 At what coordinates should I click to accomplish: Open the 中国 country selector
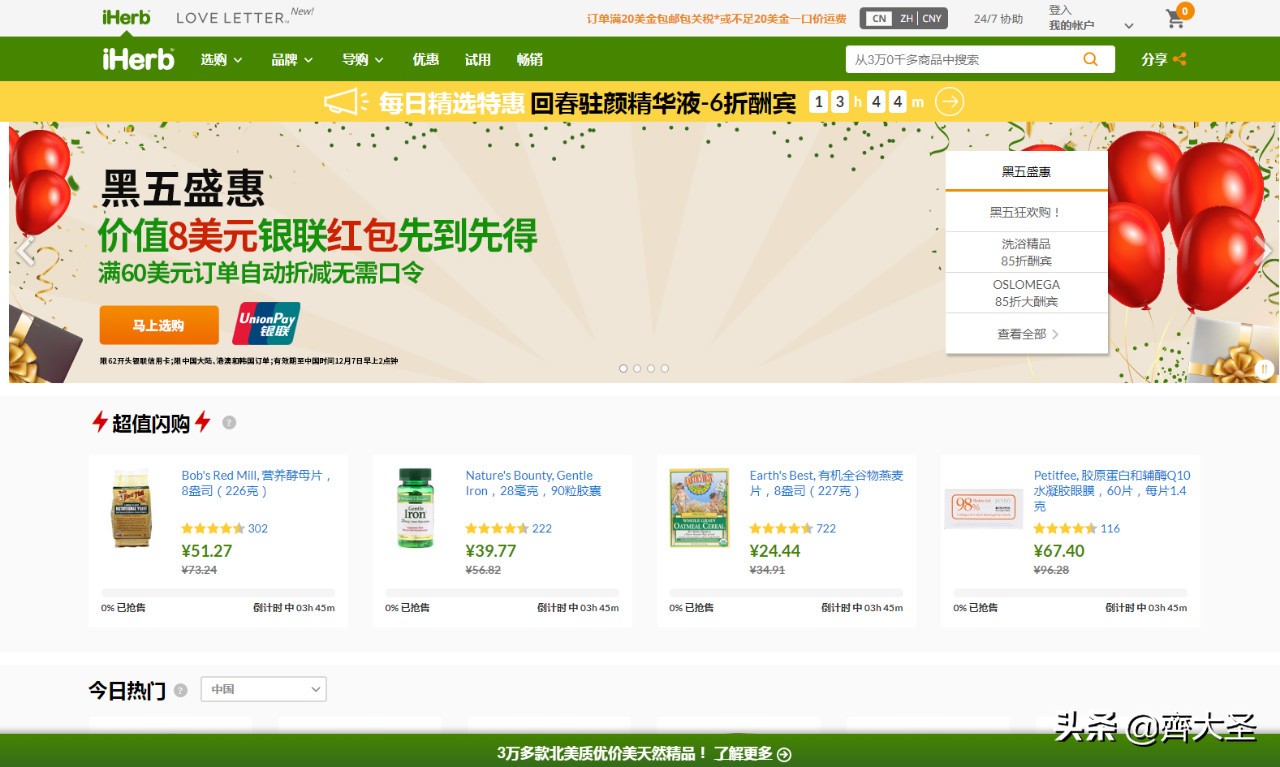tap(263, 689)
